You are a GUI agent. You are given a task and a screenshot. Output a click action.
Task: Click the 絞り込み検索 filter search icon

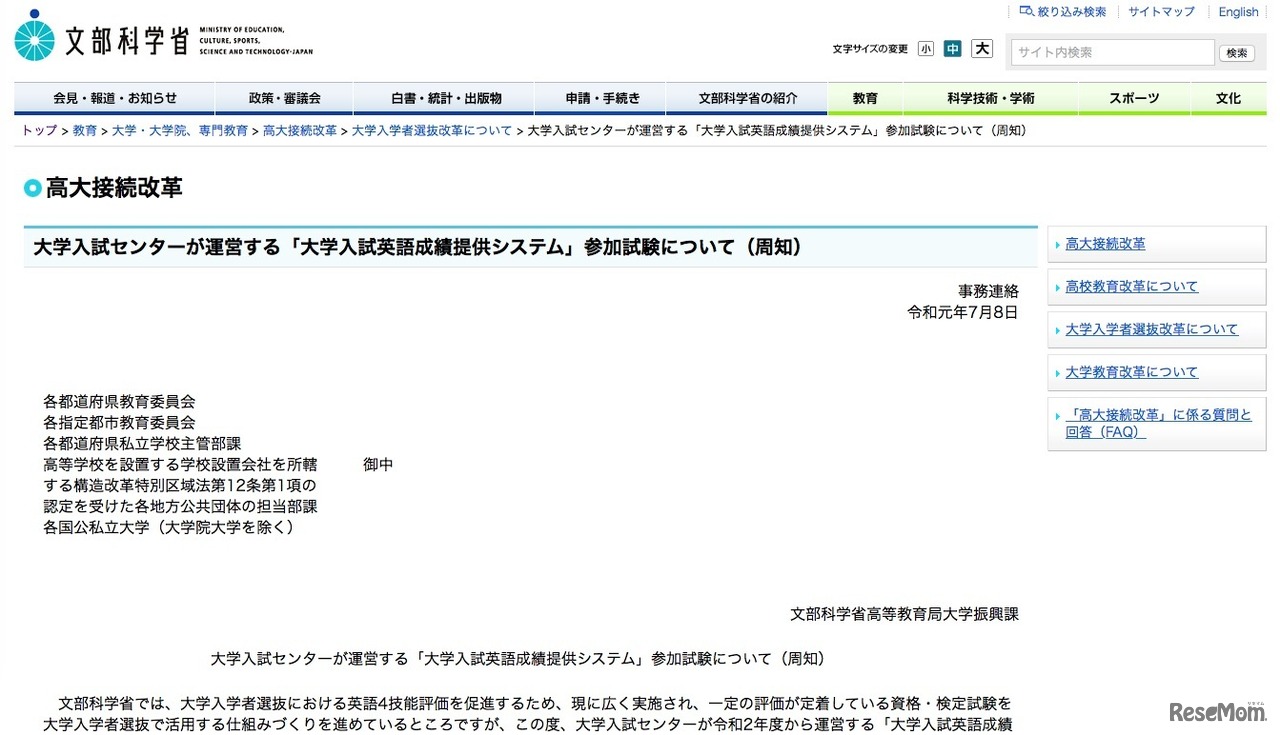coord(1027,11)
